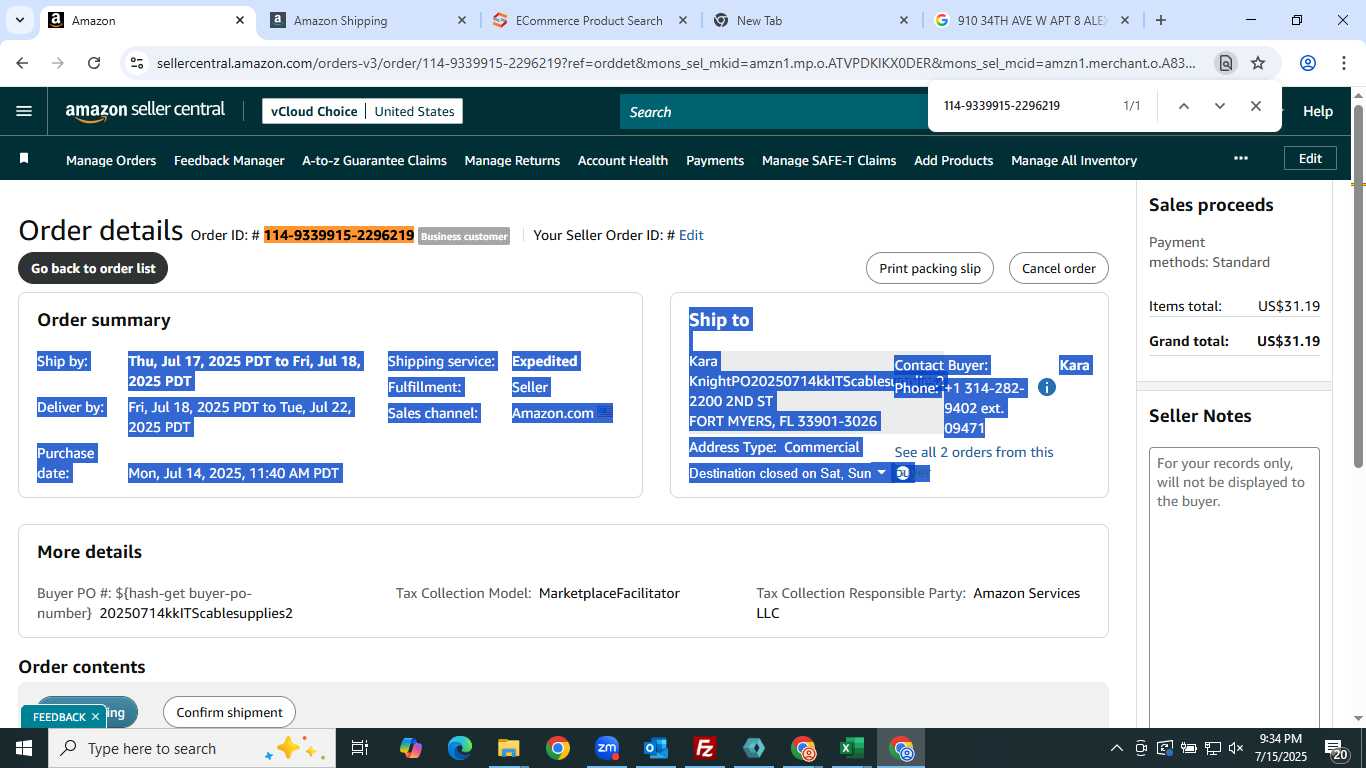1366x768 pixels.
Task: Click the Cancel order button
Action: pyautogui.click(x=1059, y=268)
